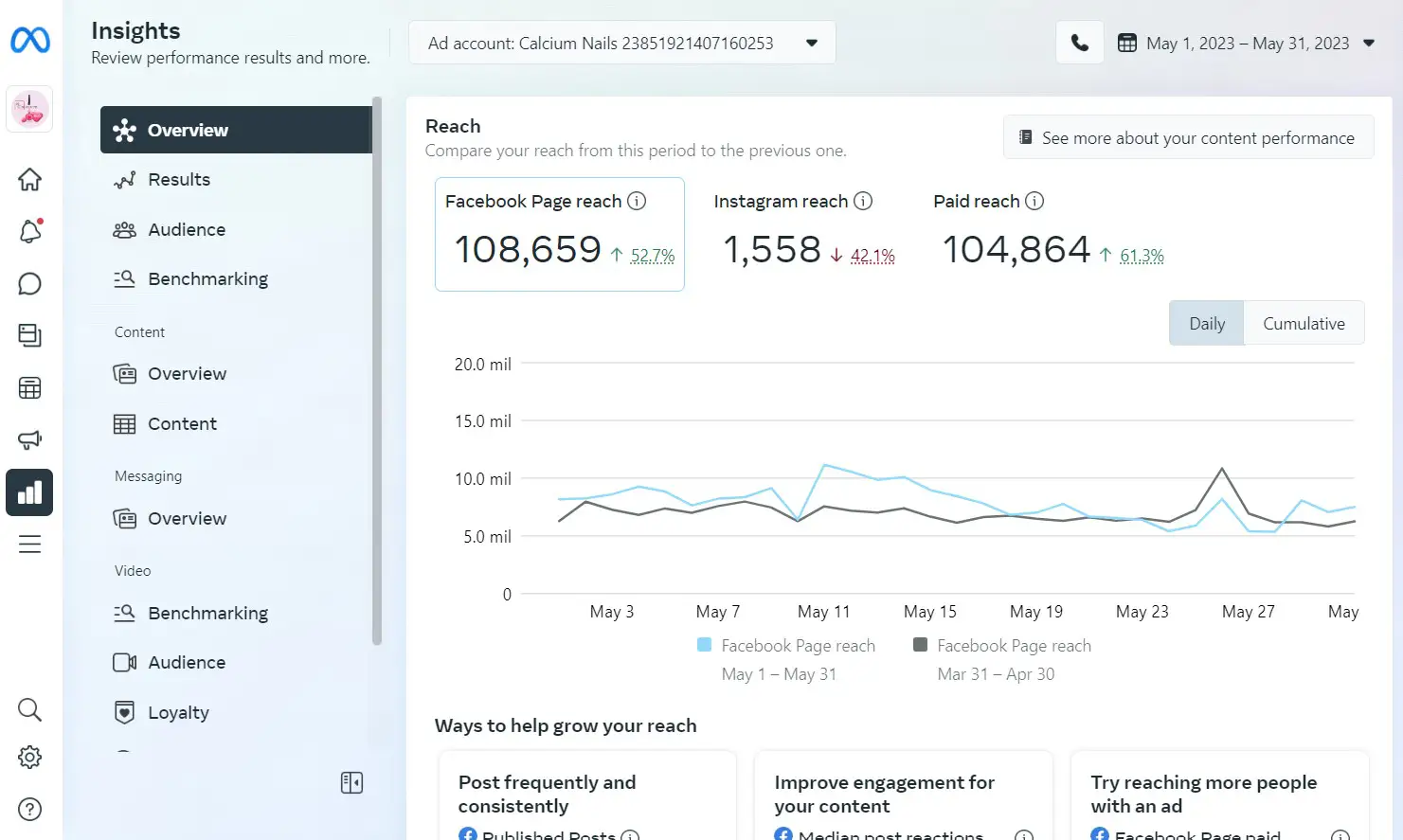Open Notifications bell icon
Viewport: 1403px width, 840px height.
29,231
